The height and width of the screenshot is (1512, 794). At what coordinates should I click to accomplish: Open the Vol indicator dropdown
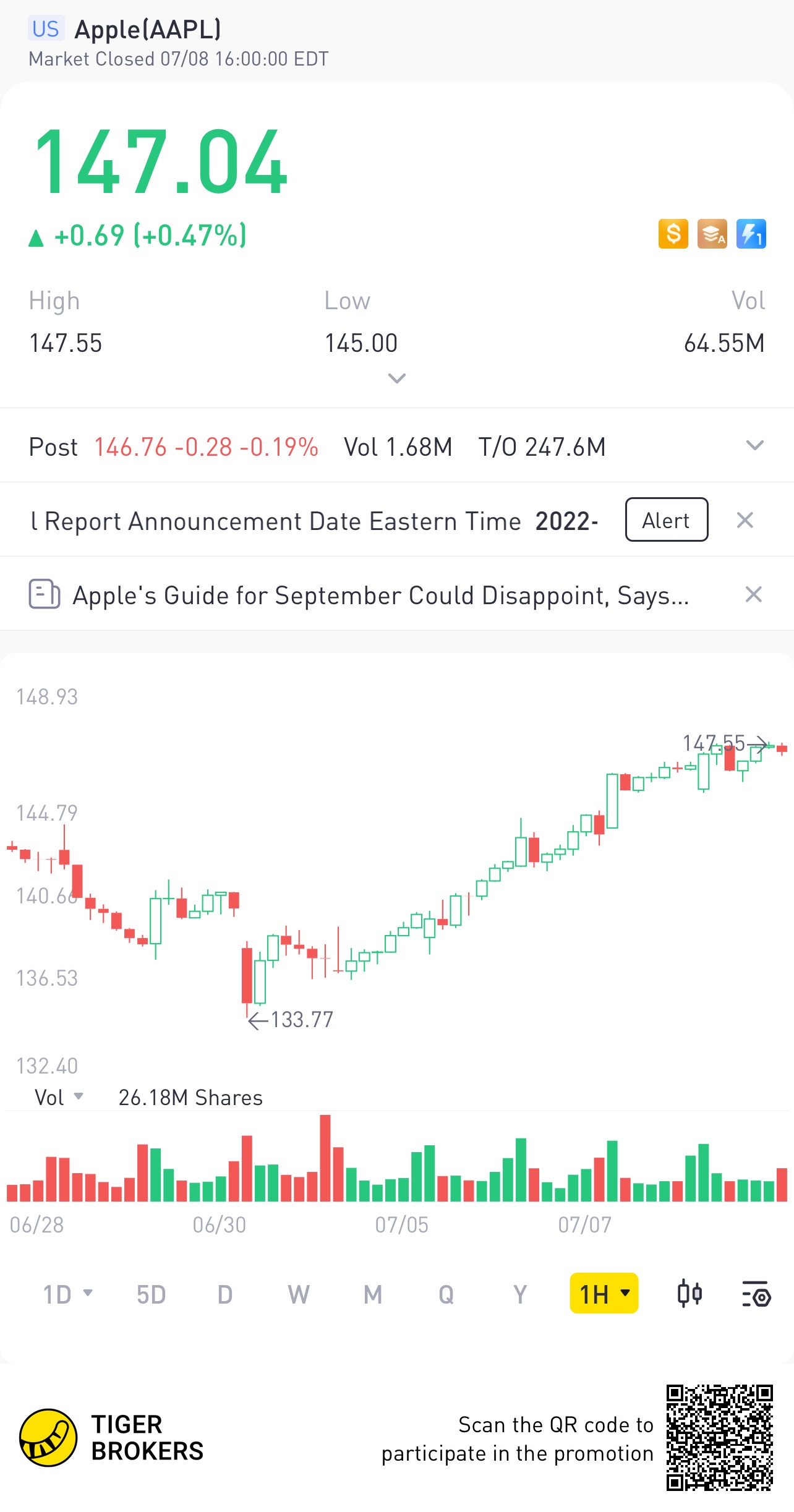(x=59, y=1097)
